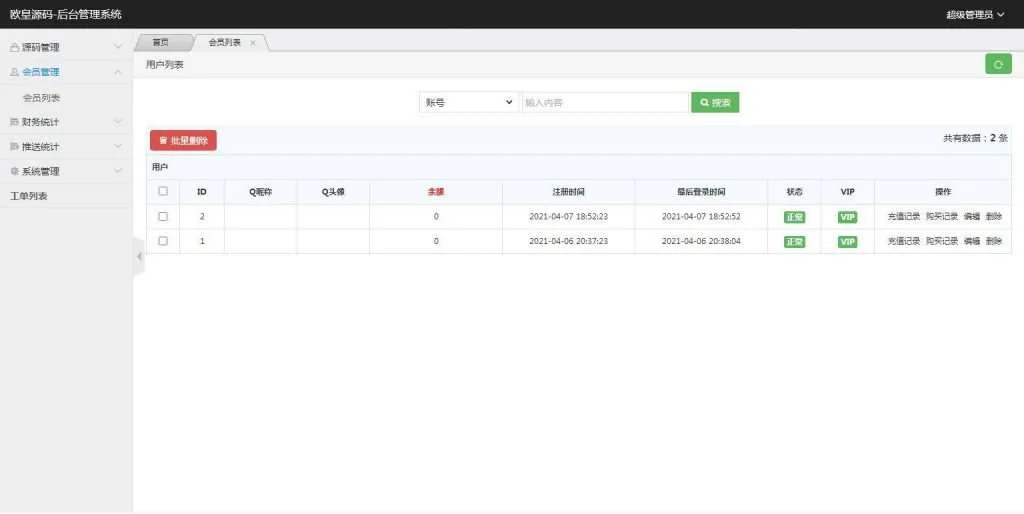Image resolution: width=1024 pixels, height=514 pixels.
Task: Open the 超级管理员 account dropdown
Action: coord(975,14)
